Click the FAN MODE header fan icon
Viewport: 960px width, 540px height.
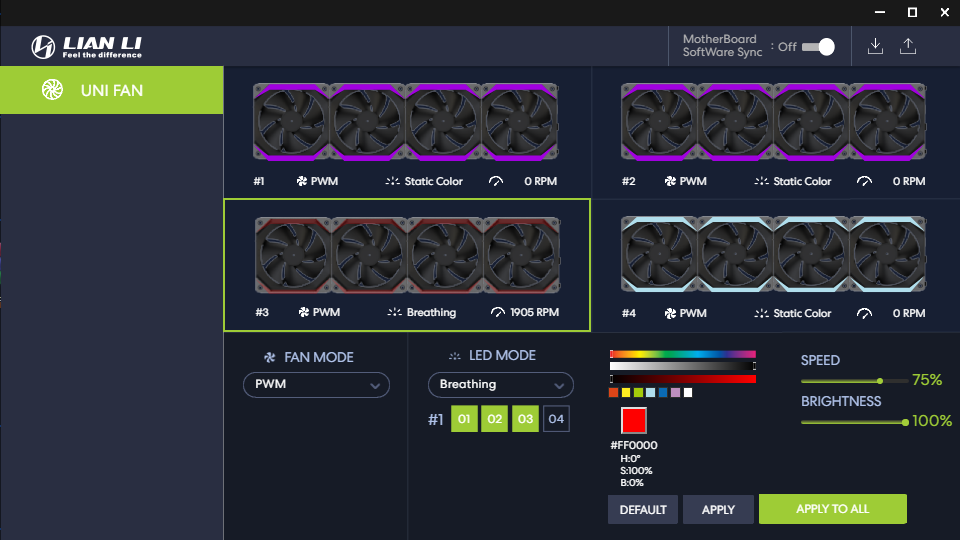pos(269,358)
